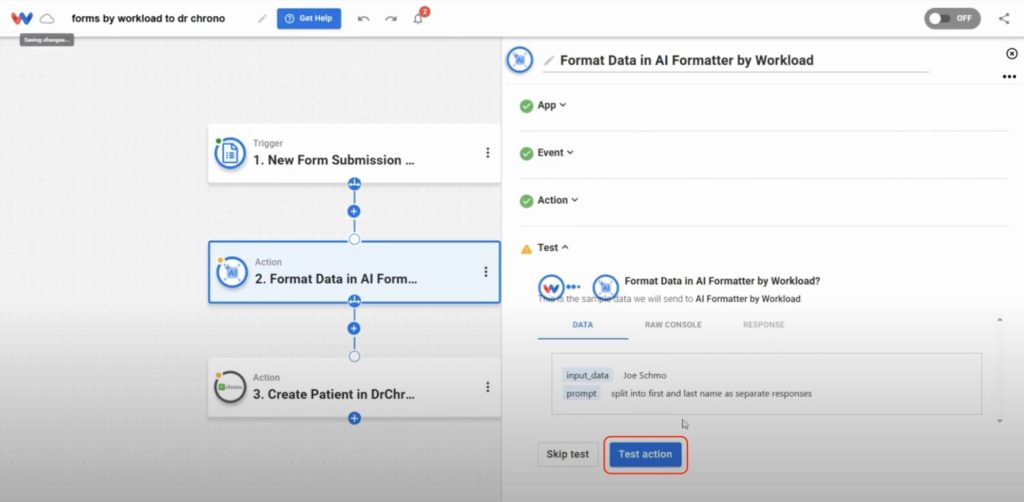Screen dimensions: 1024x502
Task: Click the plus button below the Format Data step
Action: [354, 328]
